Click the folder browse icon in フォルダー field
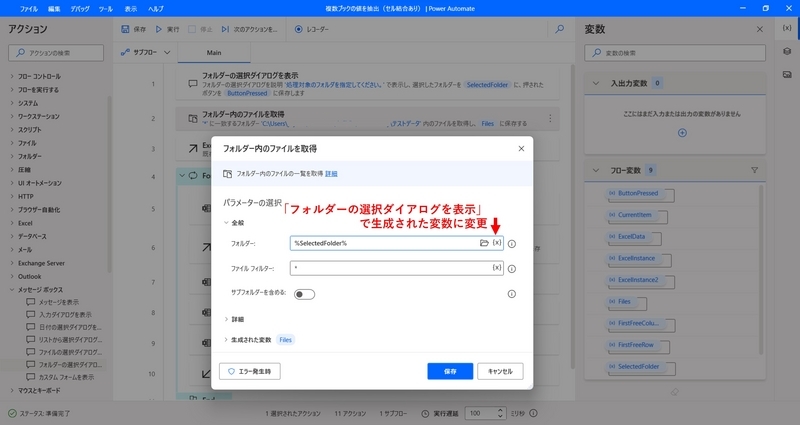Viewport: 800px width, 425px height. click(x=484, y=243)
